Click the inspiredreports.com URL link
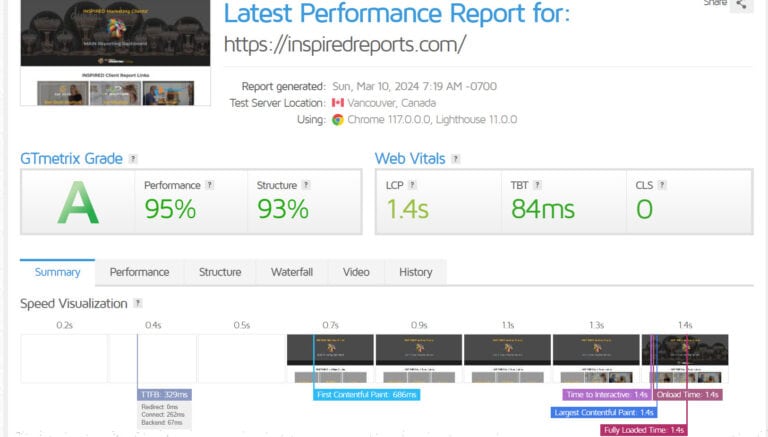Screen dimensions: 768x437 click(345, 45)
